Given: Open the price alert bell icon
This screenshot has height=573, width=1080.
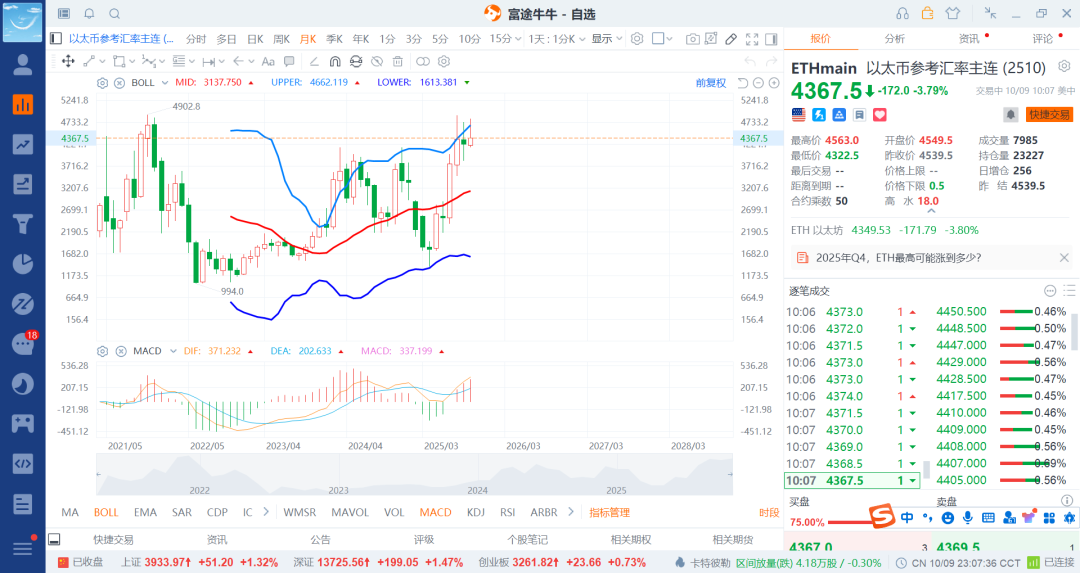Looking at the screenshot, I should (1011, 115).
